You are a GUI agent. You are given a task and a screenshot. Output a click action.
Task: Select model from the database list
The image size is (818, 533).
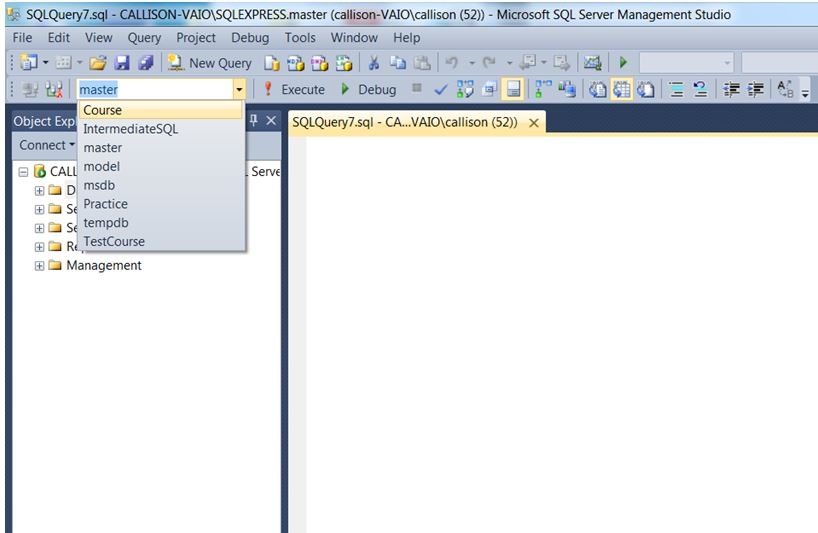click(161, 166)
